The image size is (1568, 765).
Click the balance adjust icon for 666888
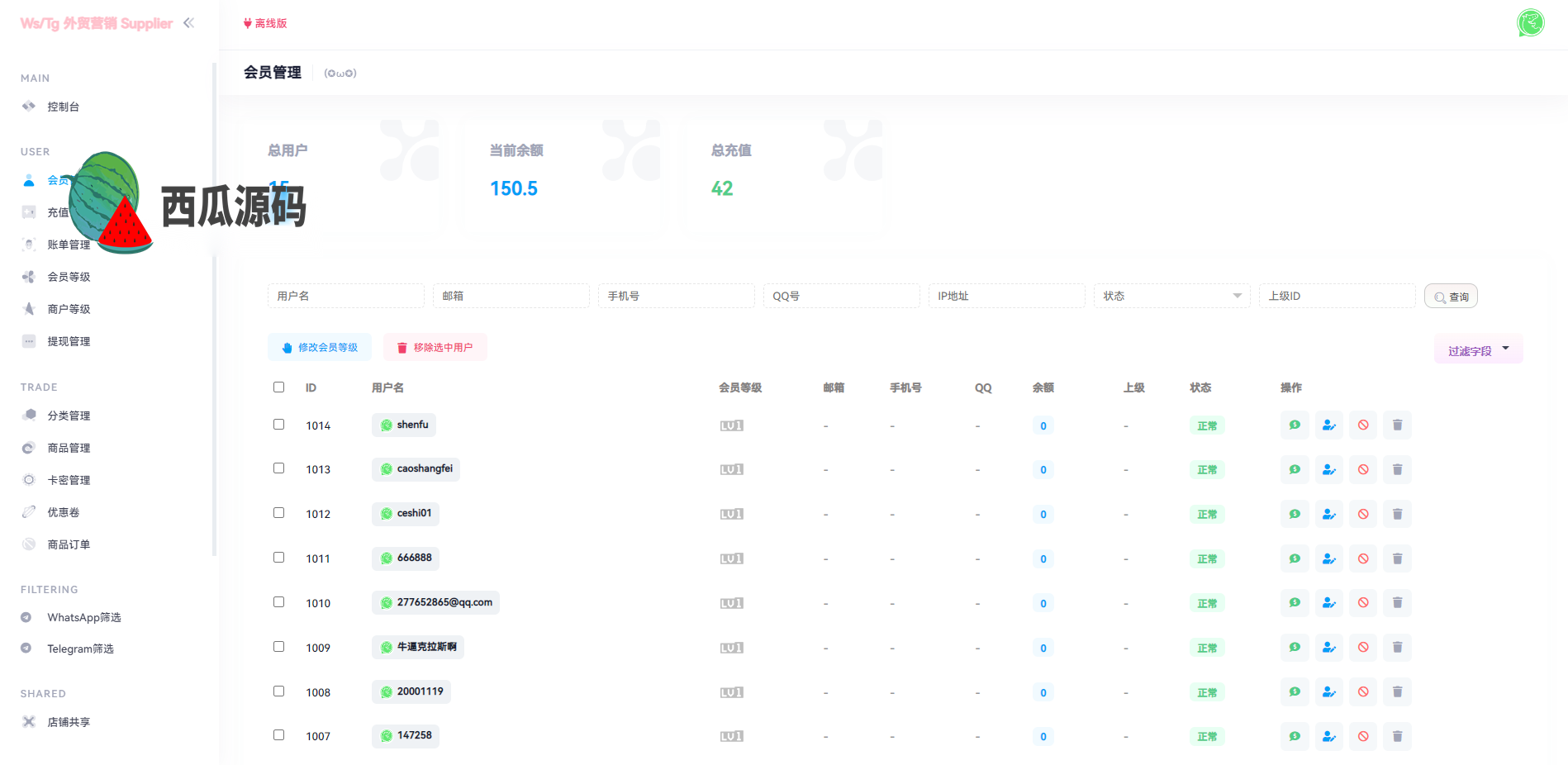[1295, 559]
